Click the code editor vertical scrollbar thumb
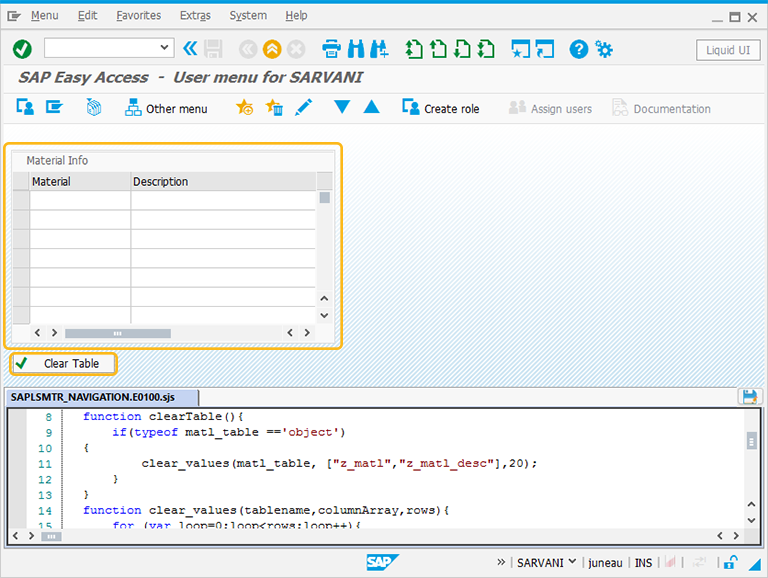768x578 pixels. [751, 441]
